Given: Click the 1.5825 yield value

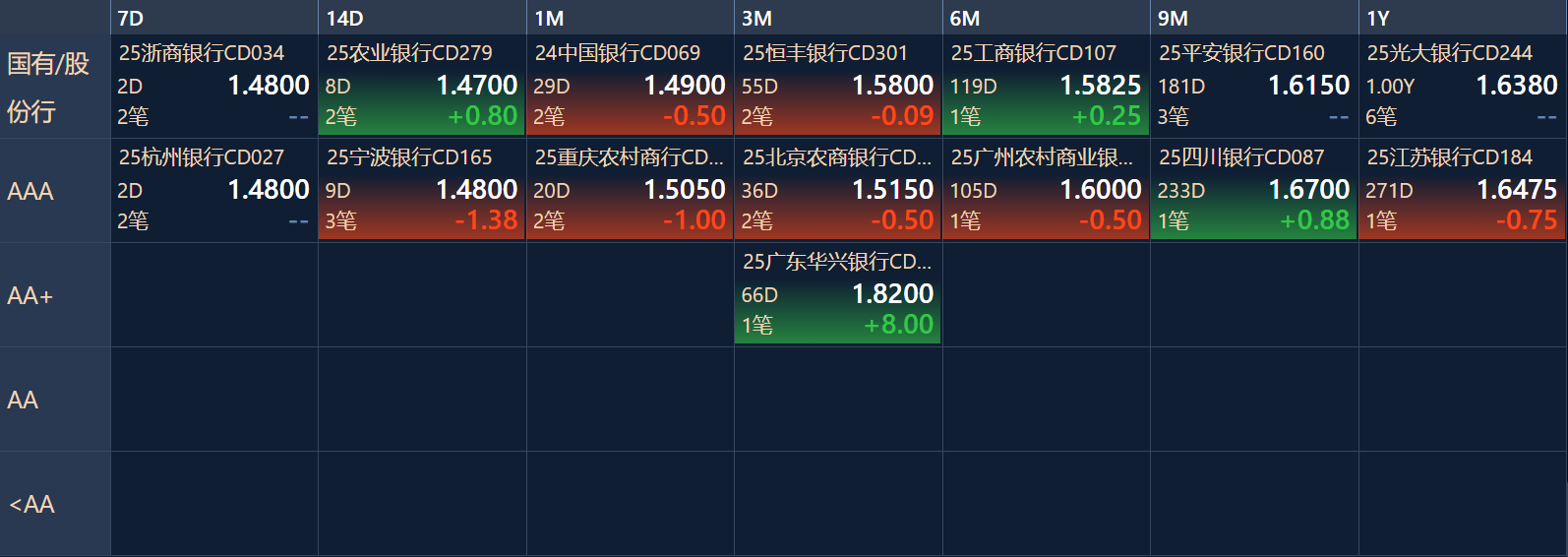Looking at the screenshot, I should coord(1101,86).
